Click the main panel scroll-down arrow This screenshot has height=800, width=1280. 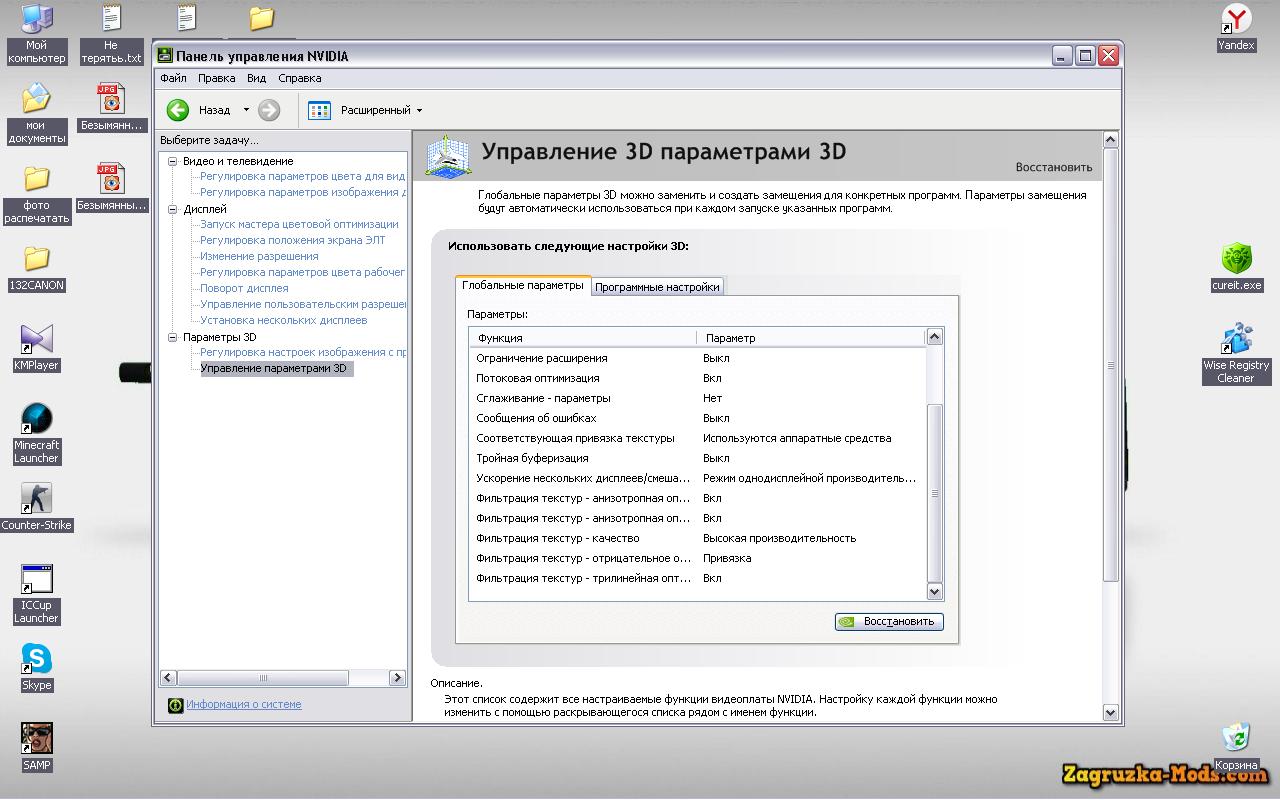coord(1110,712)
